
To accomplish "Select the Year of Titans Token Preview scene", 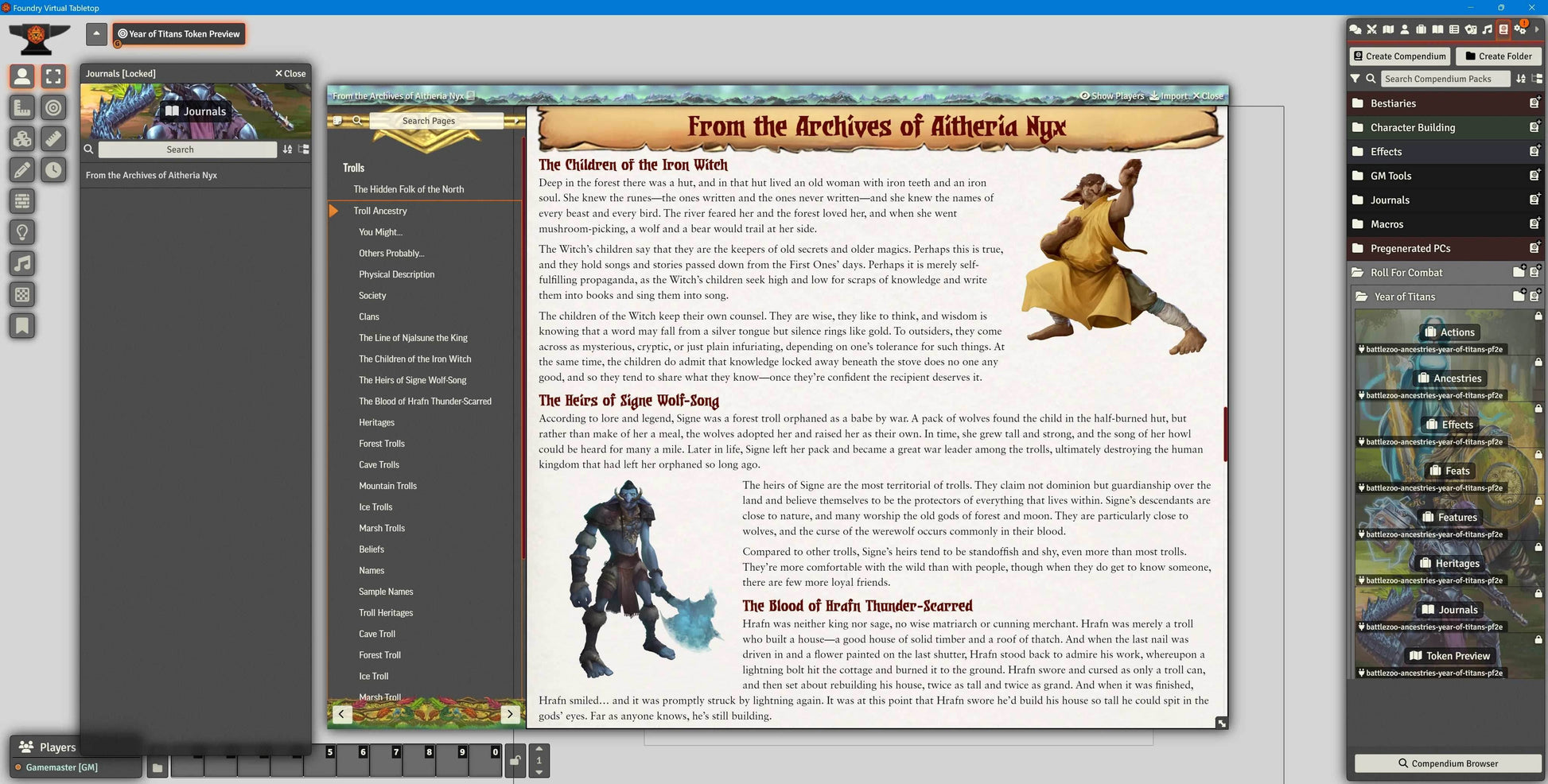I will [178, 33].
